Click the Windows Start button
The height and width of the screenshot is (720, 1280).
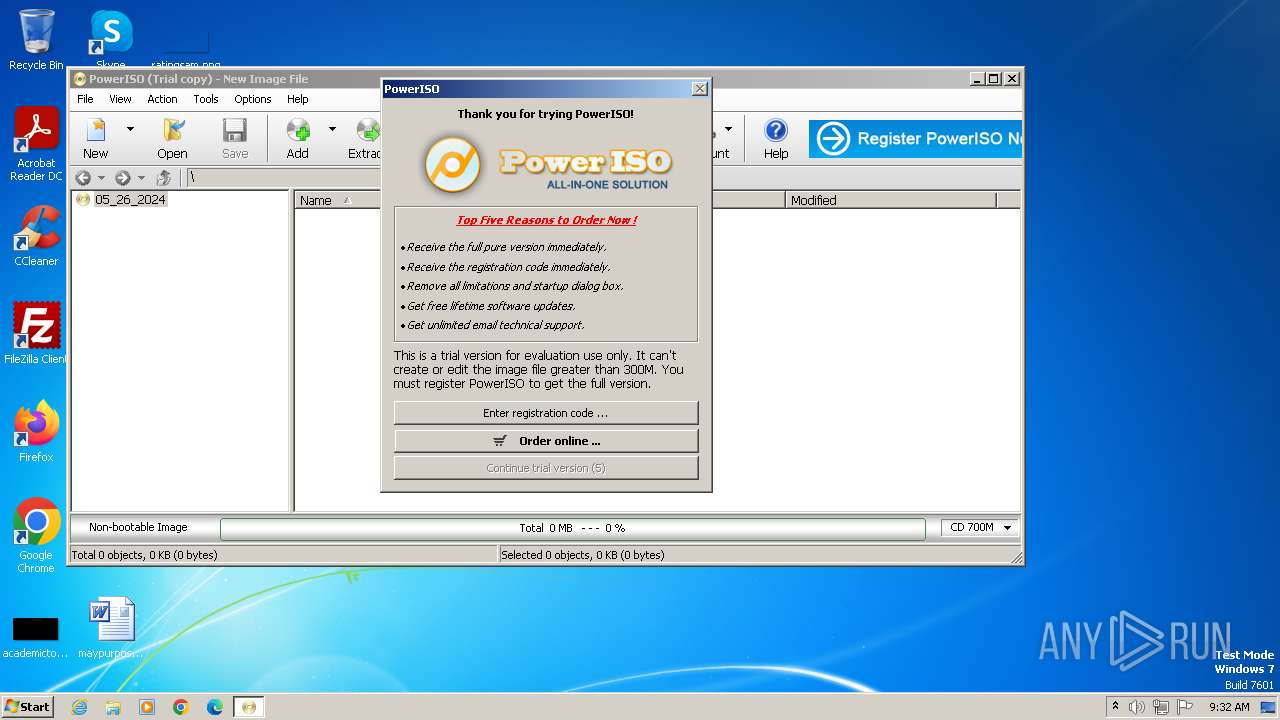[x=27, y=706]
